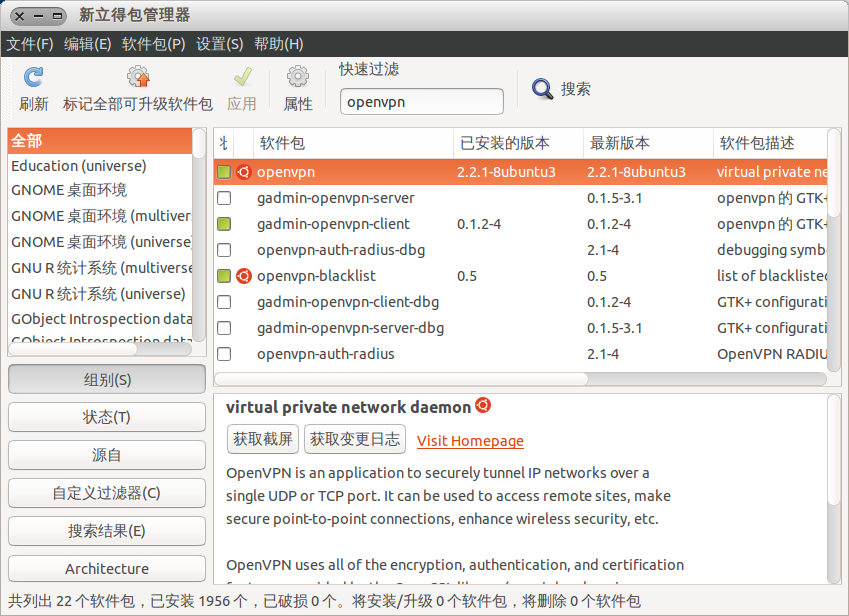Viewport: 849px width, 616px height.
Task: Click the Architecture button
Action: (x=107, y=569)
